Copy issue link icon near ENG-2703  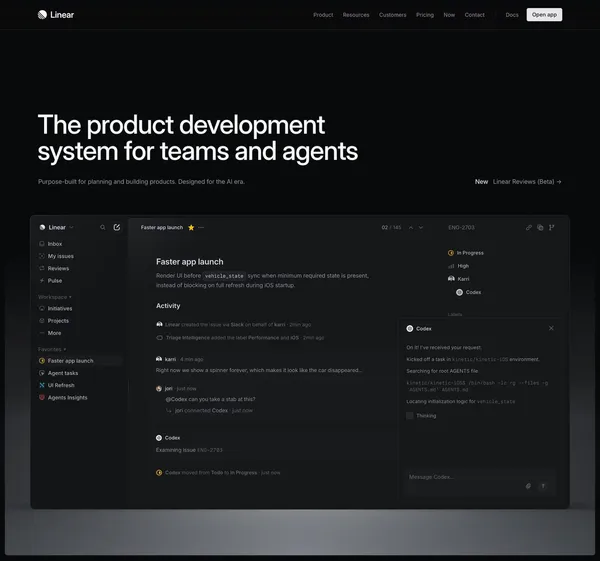(528, 227)
